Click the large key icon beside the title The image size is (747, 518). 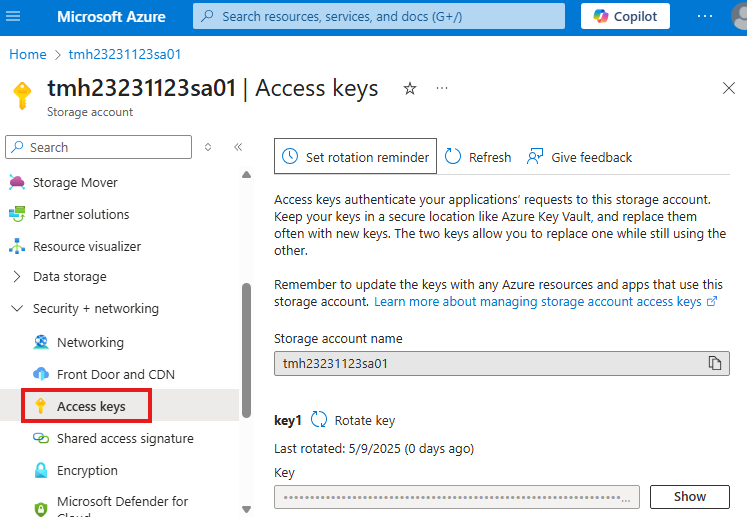point(22,96)
